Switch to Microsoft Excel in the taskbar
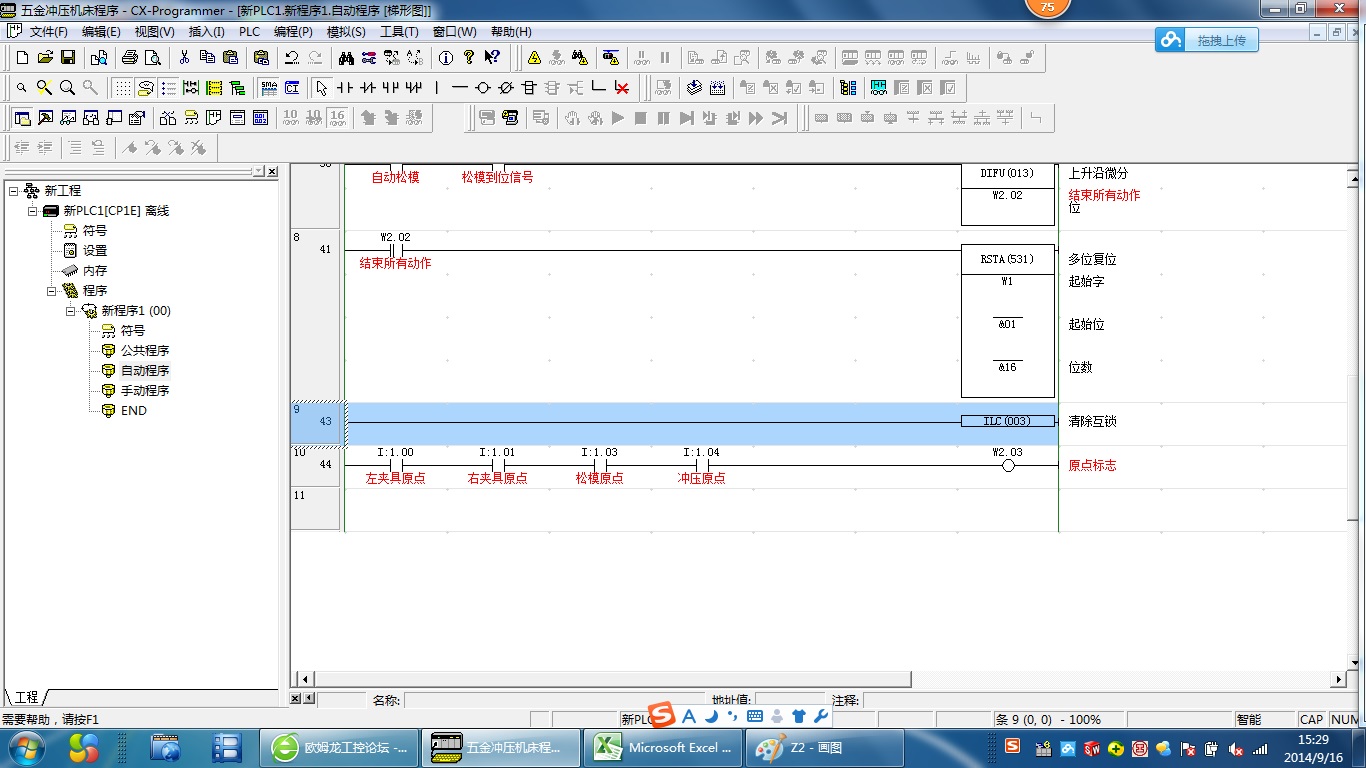 pyautogui.click(x=662, y=748)
